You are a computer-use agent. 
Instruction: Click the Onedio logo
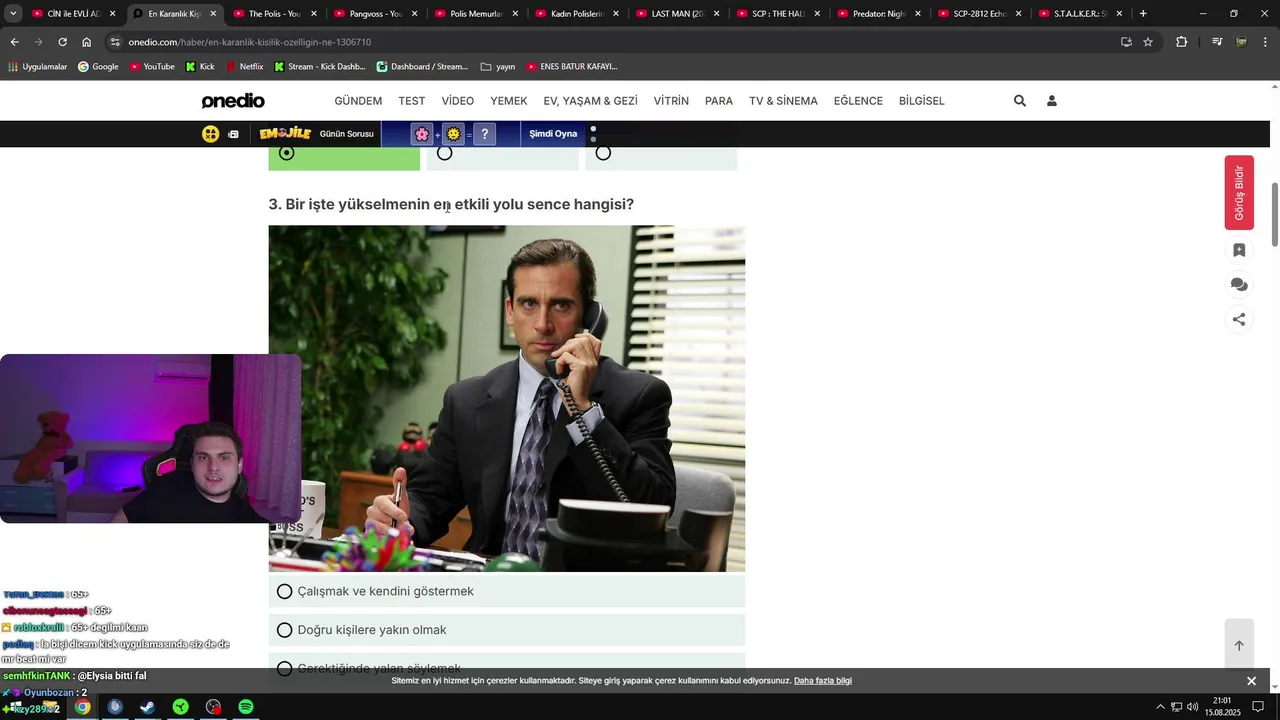[233, 101]
